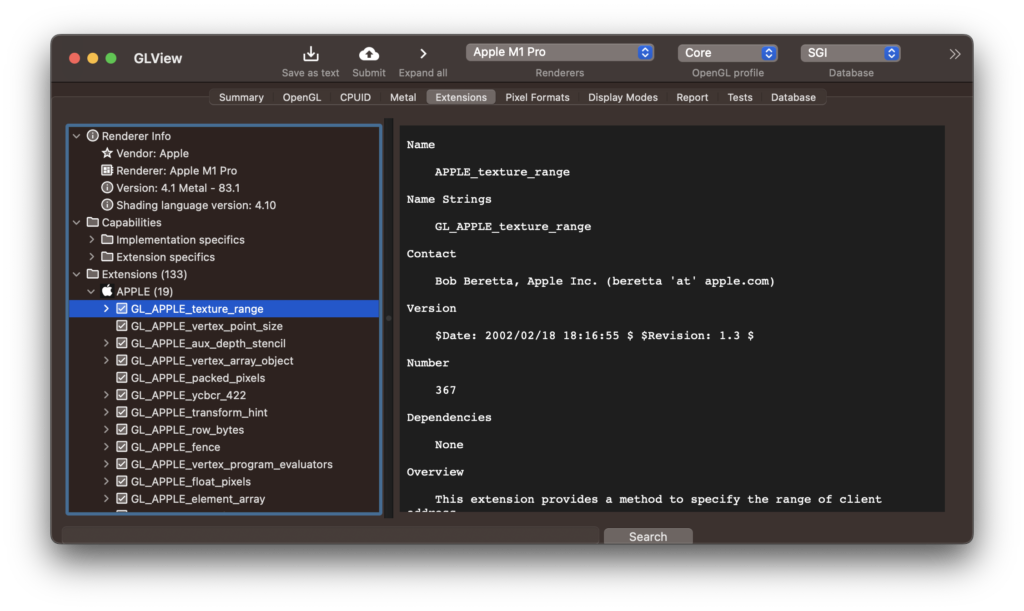Go to the Pixel Formats tab
The width and height of the screenshot is (1024, 611).
tap(537, 97)
